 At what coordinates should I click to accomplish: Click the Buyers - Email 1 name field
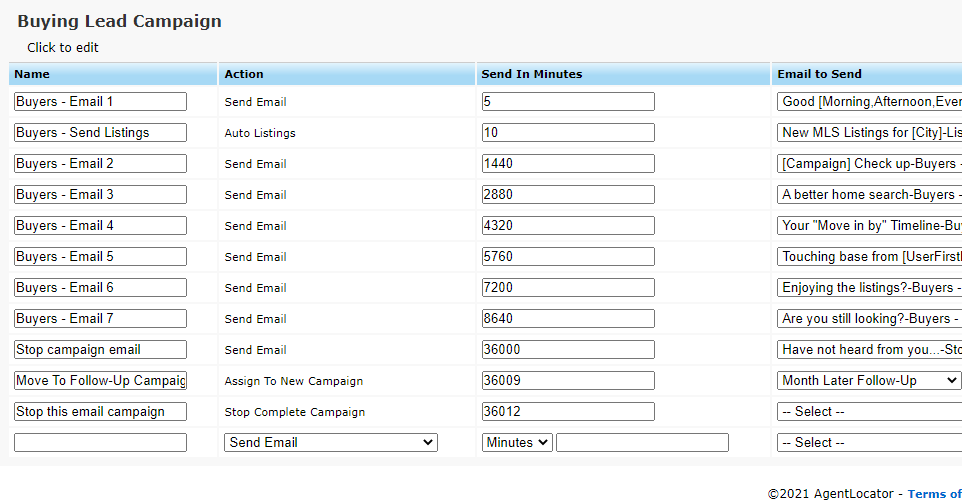coord(101,102)
